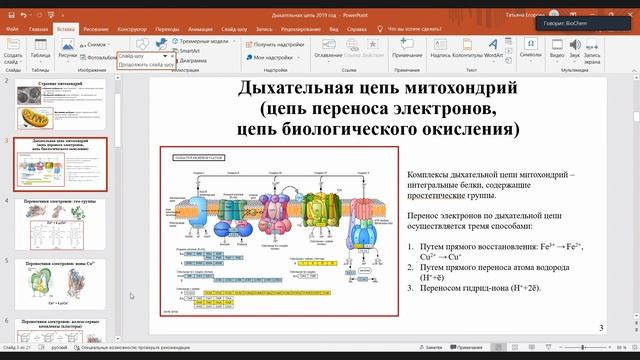This screenshot has height=360, width=640.
Task: Switch to the Главная tab
Action: [x=38, y=29]
